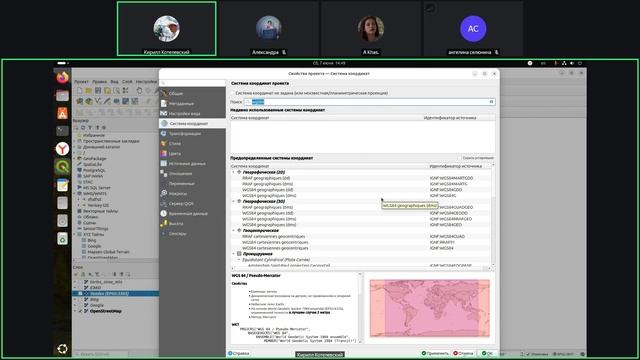Image resolution: width=640 pixels, height=360 pixels.
Task: Confirm the dialog with OK
Action: click(x=487, y=353)
